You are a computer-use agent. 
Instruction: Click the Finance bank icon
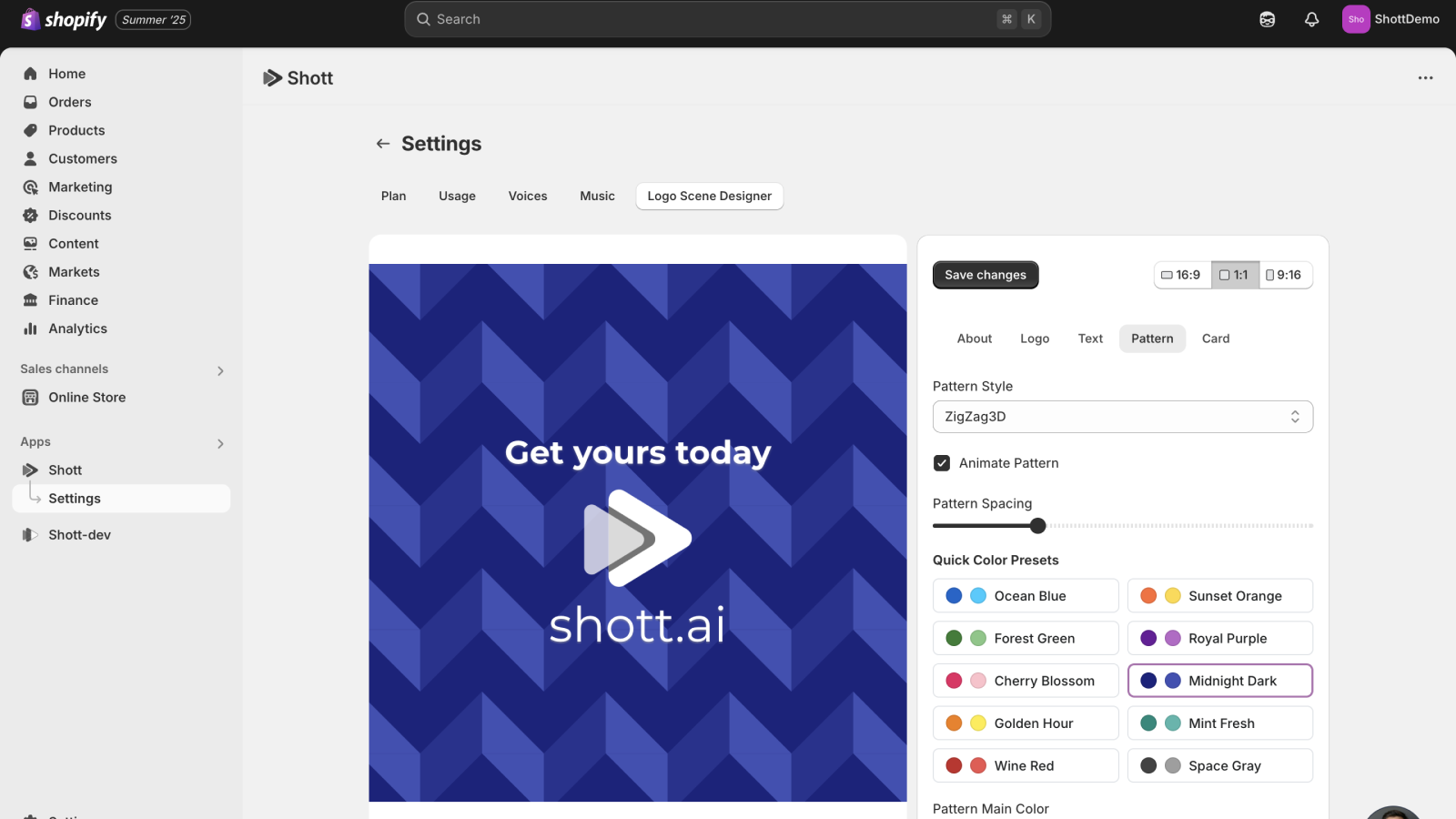[x=30, y=299]
